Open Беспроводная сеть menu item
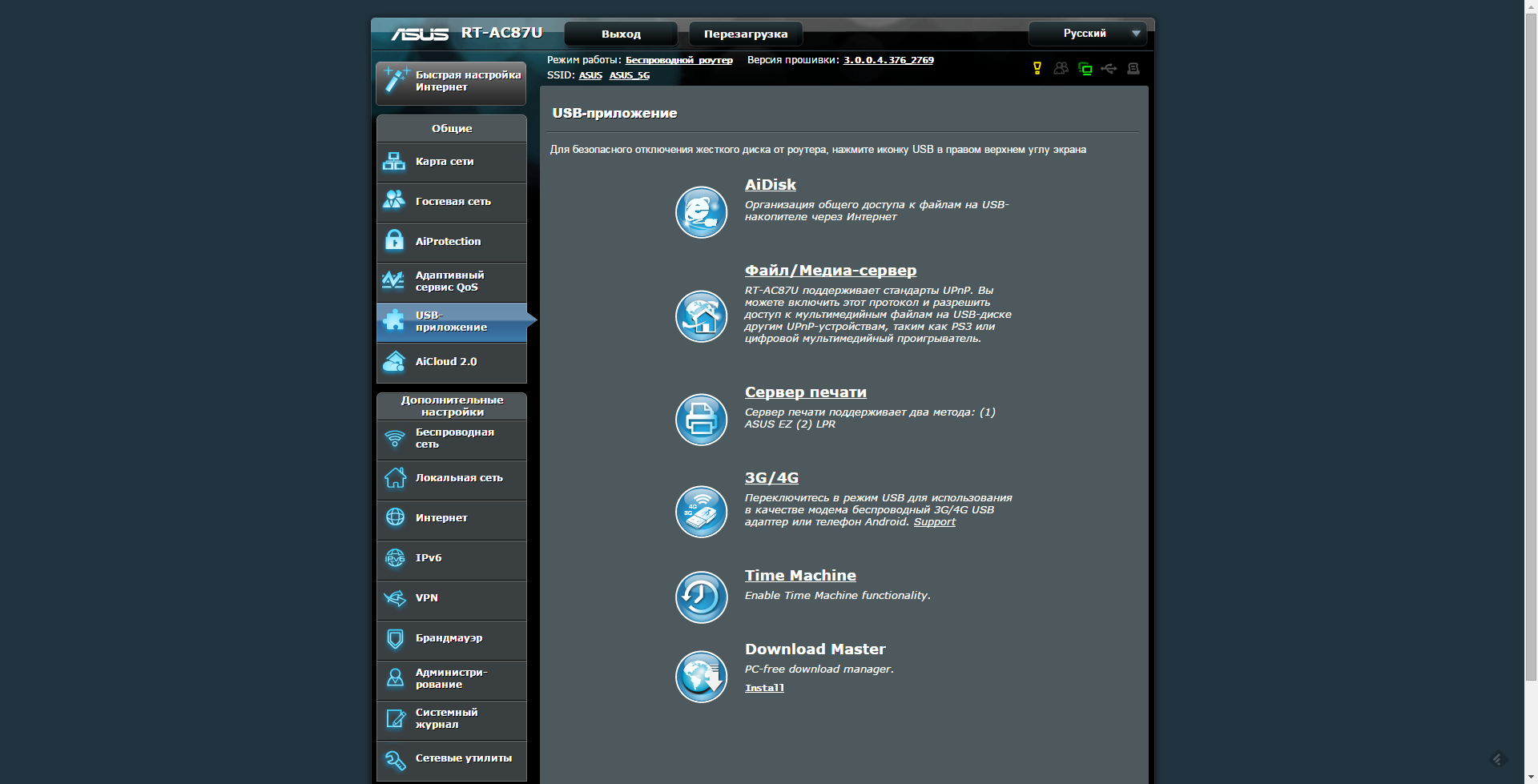Viewport: 1538px width, 784px height. point(452,439)
